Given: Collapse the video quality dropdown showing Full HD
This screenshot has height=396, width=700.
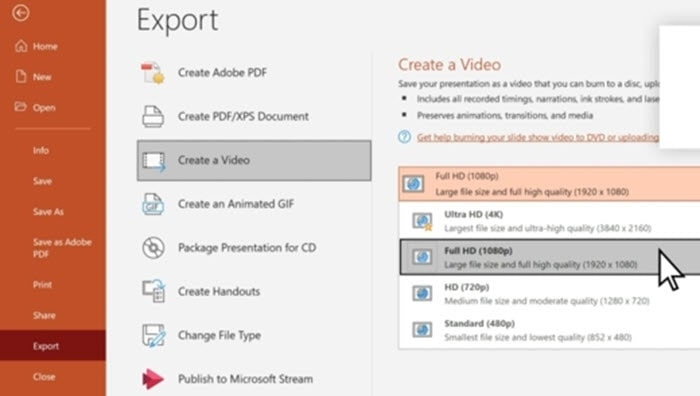Looking at the screenshot, I should [549, 184].
